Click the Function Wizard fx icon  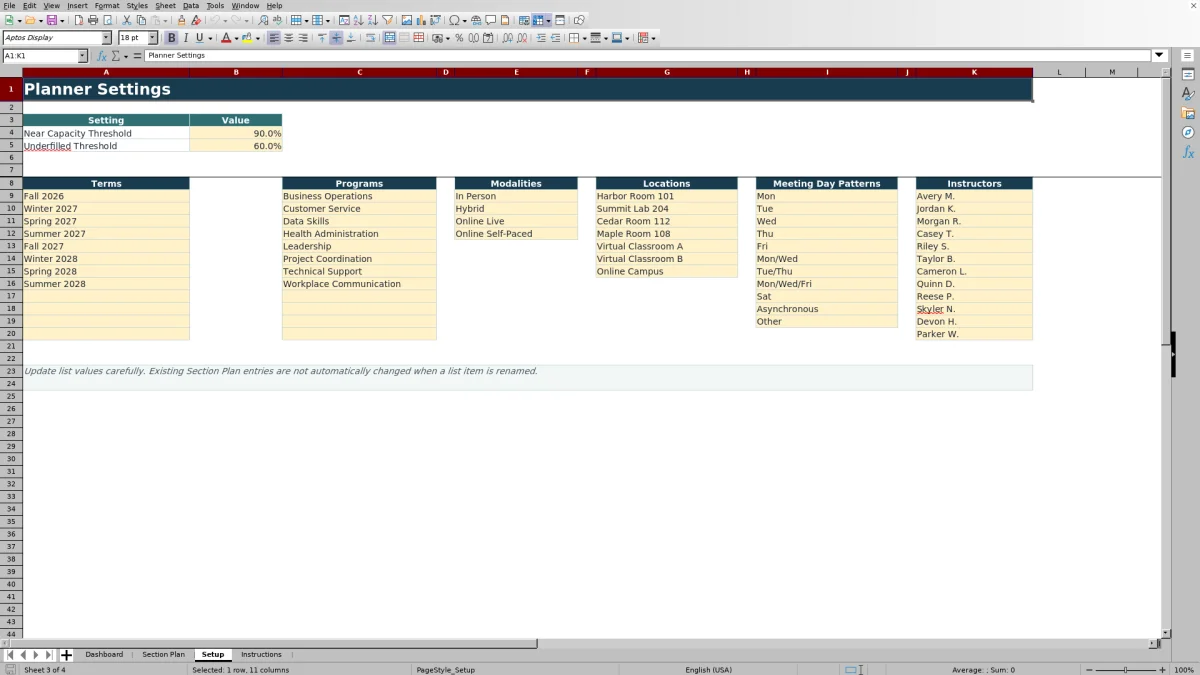[102, 56]
